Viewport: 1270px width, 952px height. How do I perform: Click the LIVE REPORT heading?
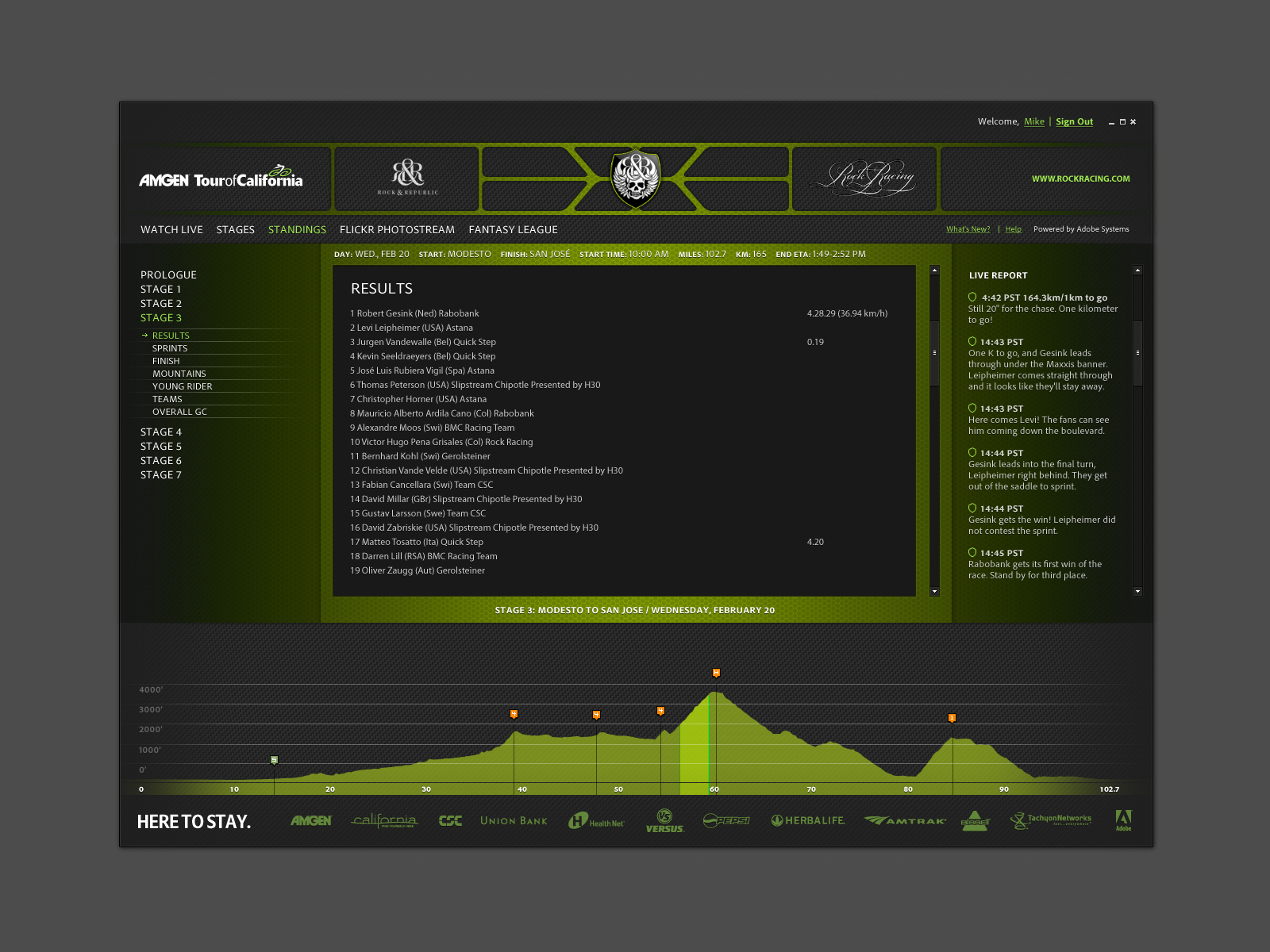point(999,275)
